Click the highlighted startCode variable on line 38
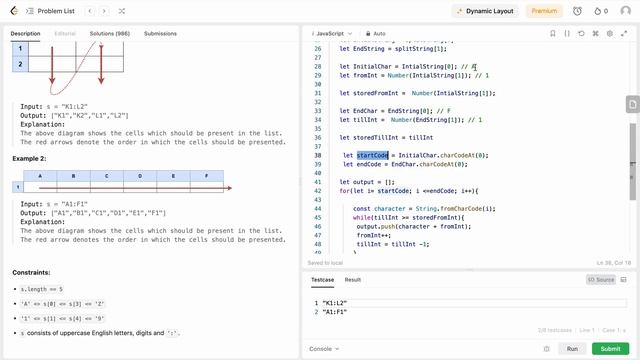Viewport: 640px width, 360px height. 372,155
